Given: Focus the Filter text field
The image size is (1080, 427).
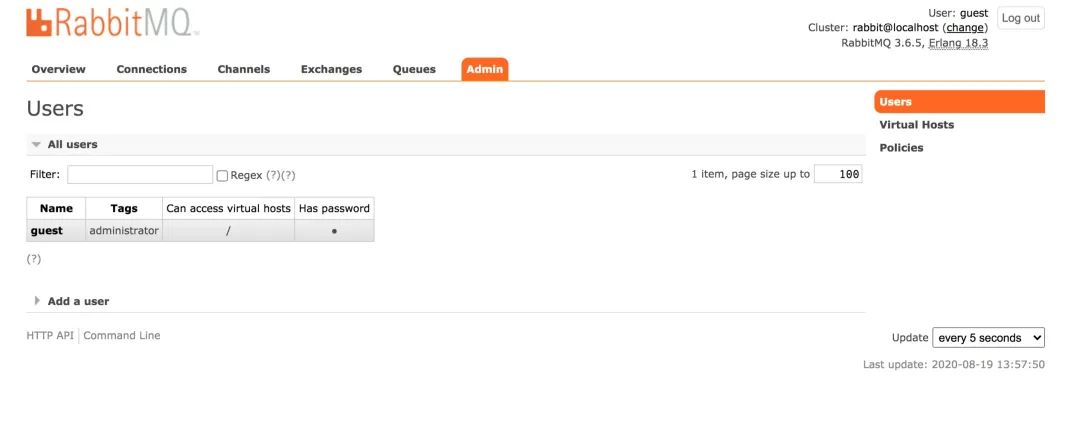Looking at the screenshot, I should [140, 174].
